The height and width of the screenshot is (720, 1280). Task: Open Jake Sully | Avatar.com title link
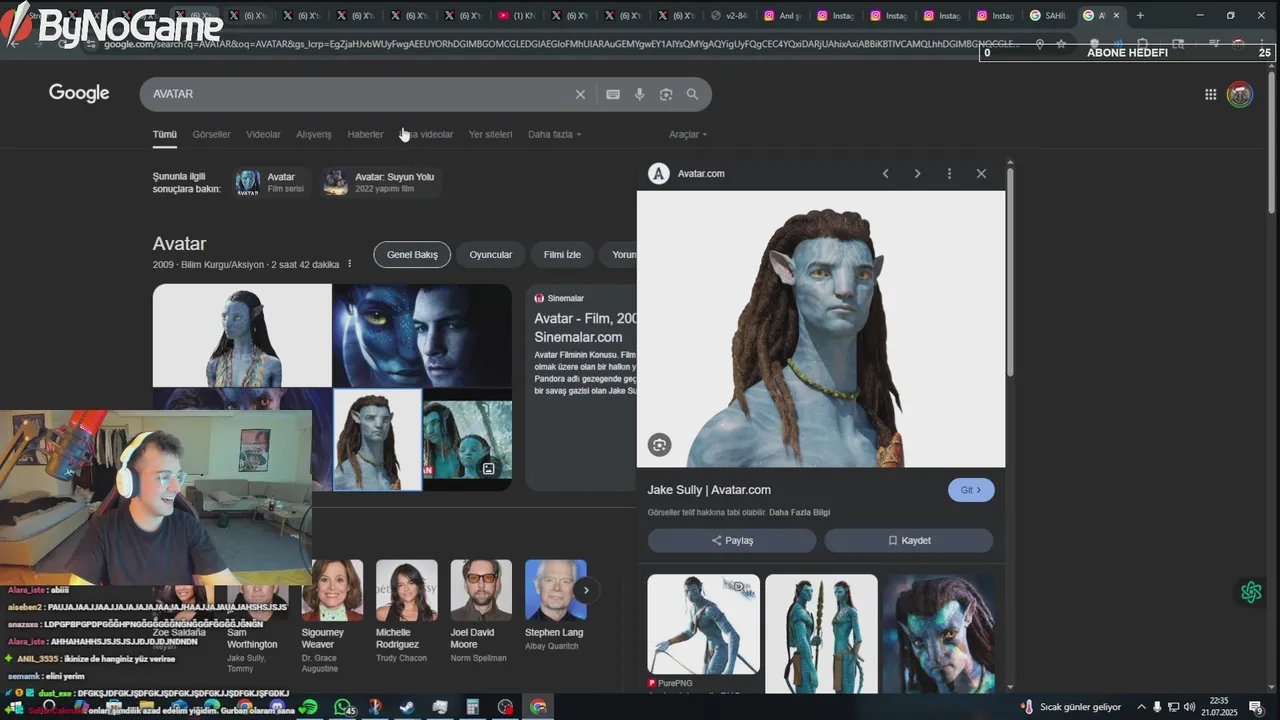click(x=709, y=490)
